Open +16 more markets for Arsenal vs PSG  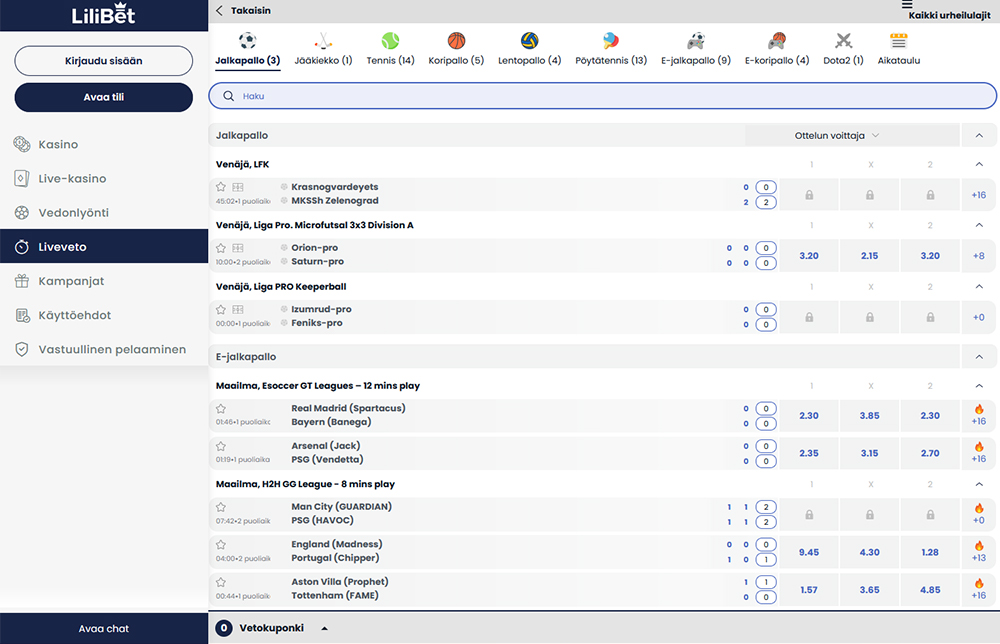pos(979,453)
